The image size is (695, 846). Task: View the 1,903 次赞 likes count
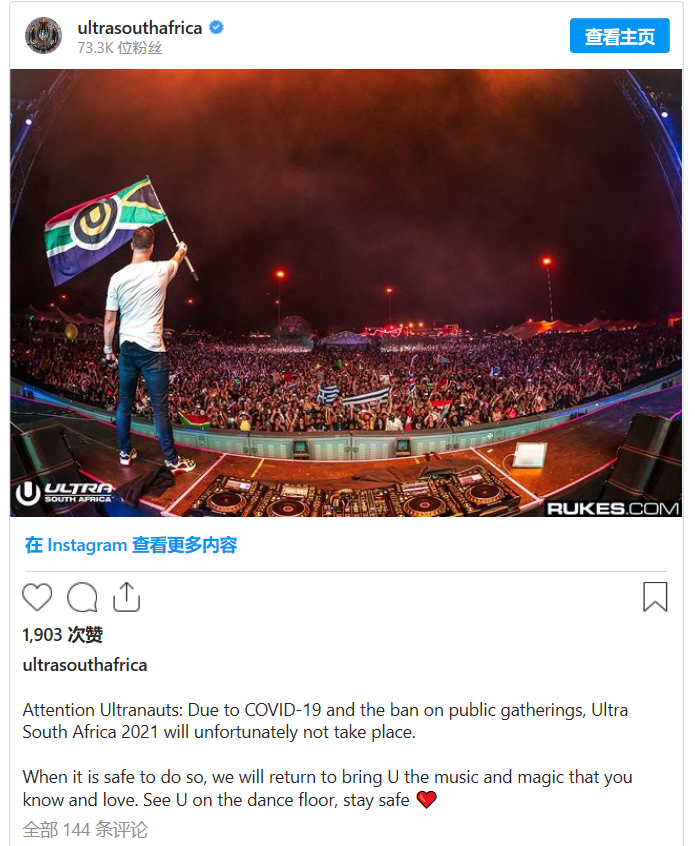coord(63,634)
